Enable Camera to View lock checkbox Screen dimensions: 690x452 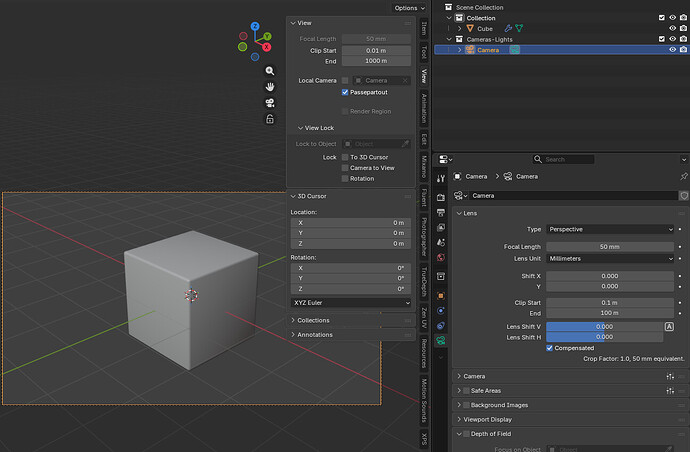(x=345, y=168)
